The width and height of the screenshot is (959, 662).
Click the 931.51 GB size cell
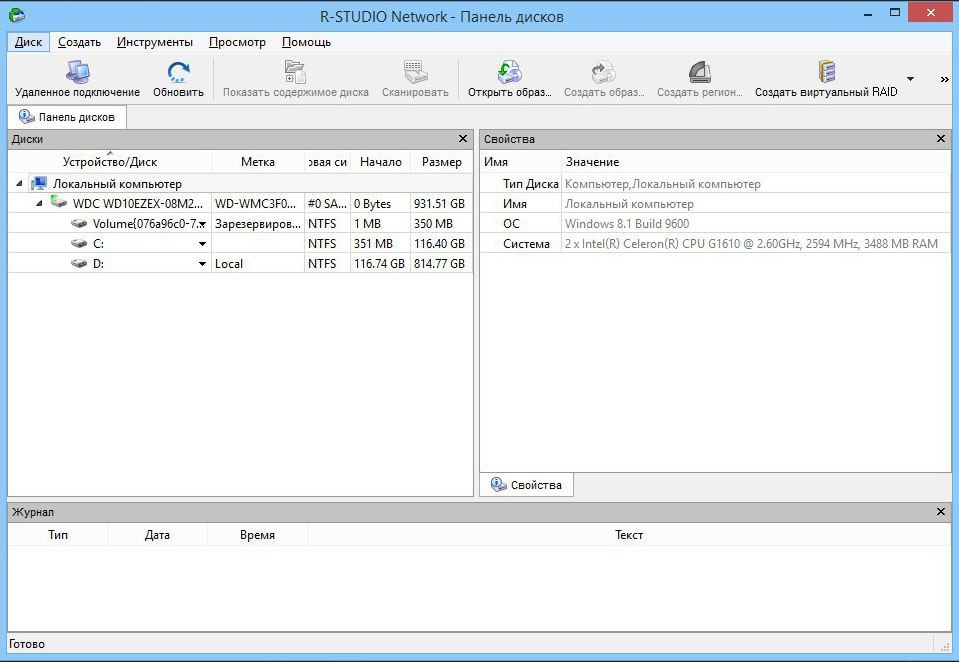(439, 204)
